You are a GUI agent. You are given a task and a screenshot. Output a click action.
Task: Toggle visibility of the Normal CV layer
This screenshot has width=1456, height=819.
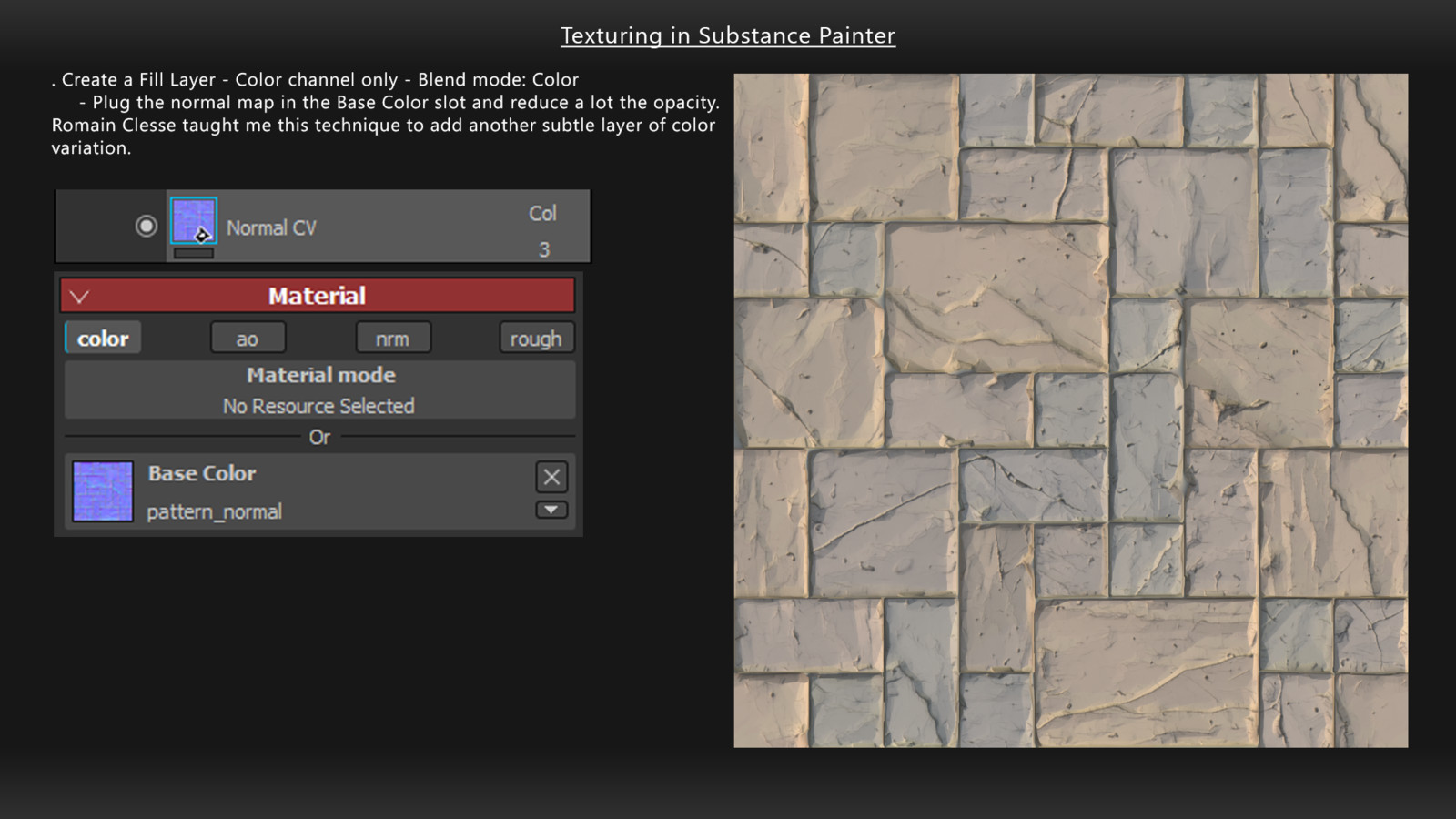click(x=146, y=226)
